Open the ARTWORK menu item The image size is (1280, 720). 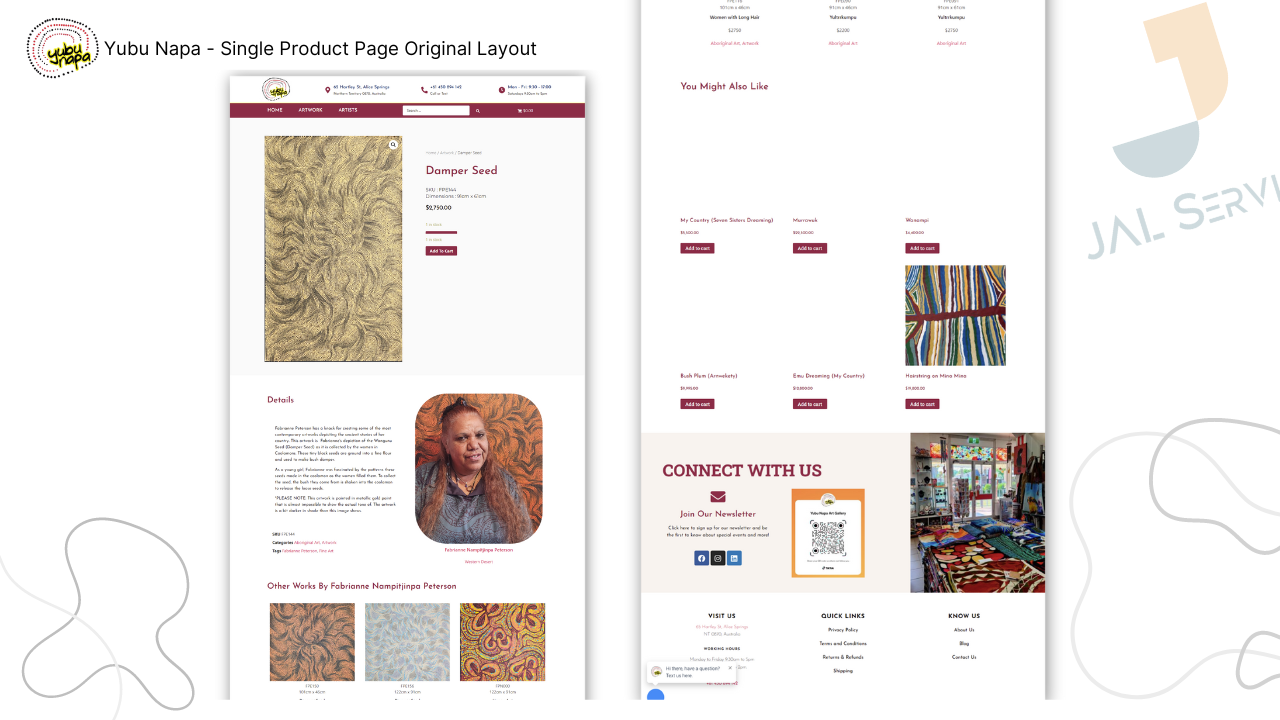coord(310,110)
